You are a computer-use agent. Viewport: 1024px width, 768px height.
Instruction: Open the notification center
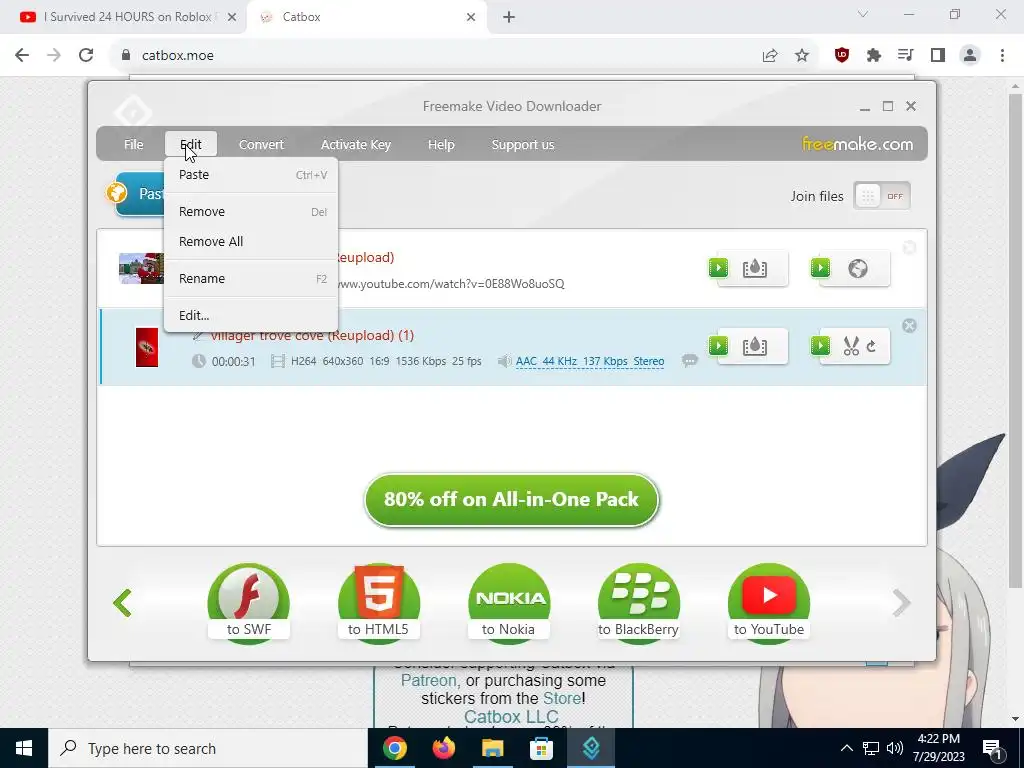click(x=992, y=748)
